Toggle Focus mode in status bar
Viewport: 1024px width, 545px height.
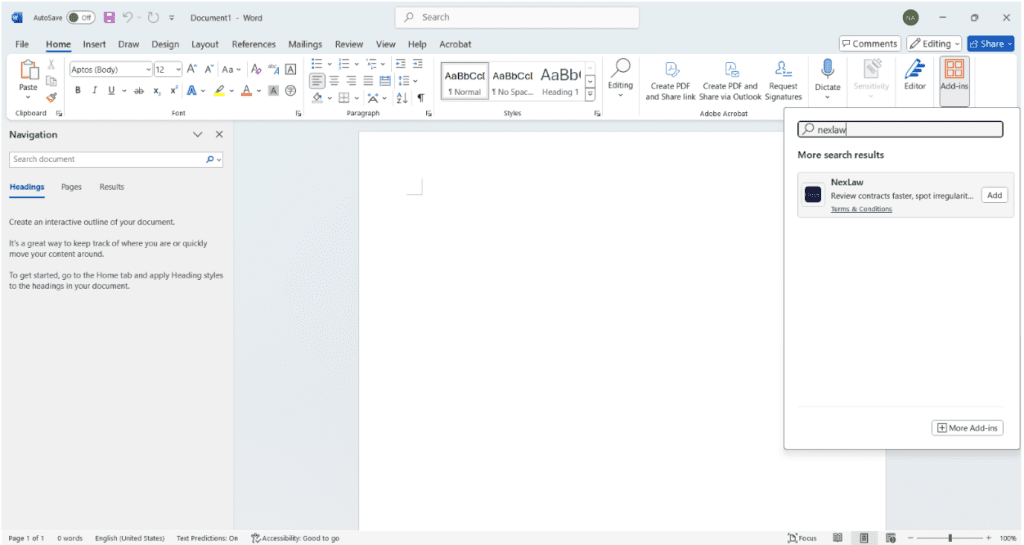point(803,538)
